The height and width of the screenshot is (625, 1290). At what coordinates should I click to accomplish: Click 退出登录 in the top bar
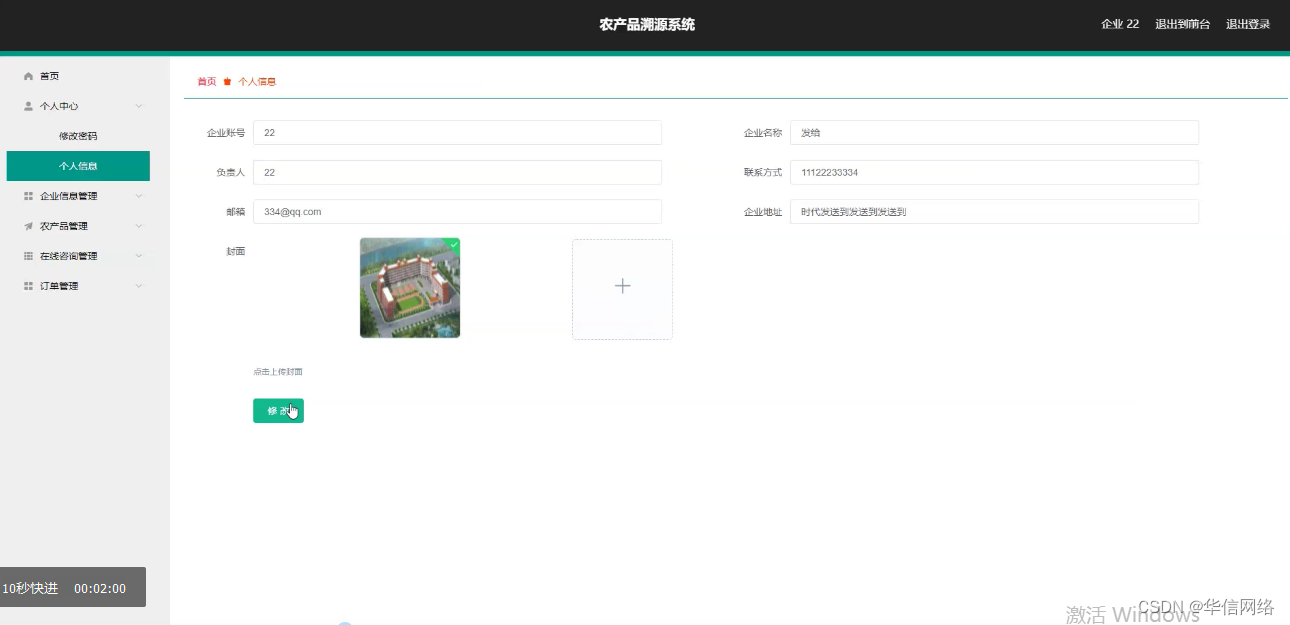point(1248,24)
